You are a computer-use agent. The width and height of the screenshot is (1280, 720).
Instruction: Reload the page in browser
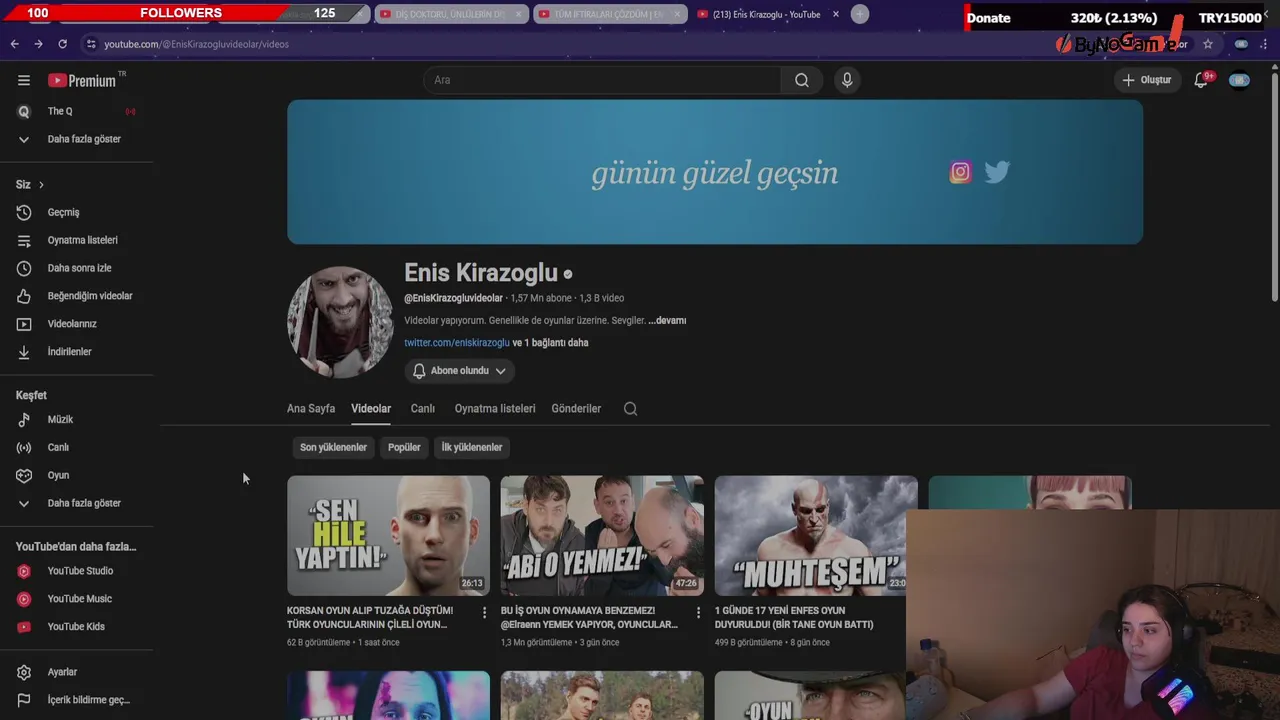62,44
